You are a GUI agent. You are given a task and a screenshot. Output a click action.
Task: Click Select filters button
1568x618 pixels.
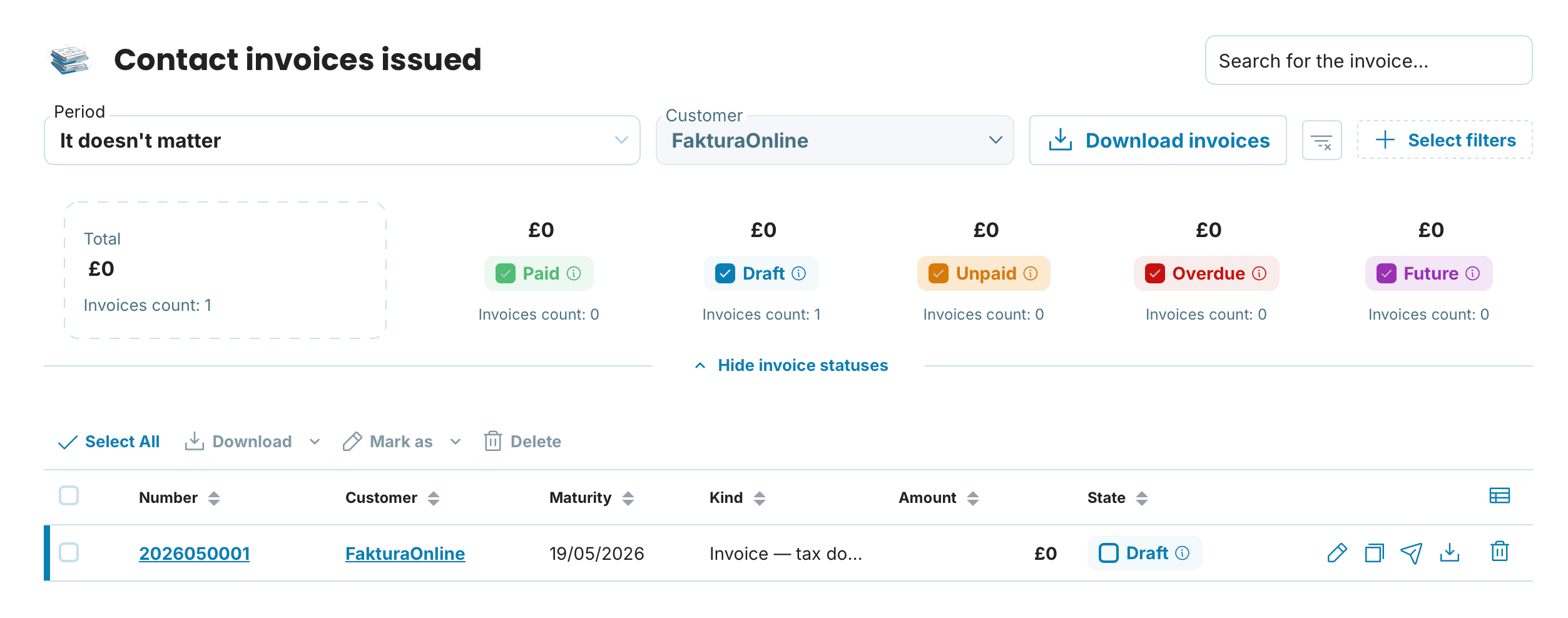[1445, 140]
